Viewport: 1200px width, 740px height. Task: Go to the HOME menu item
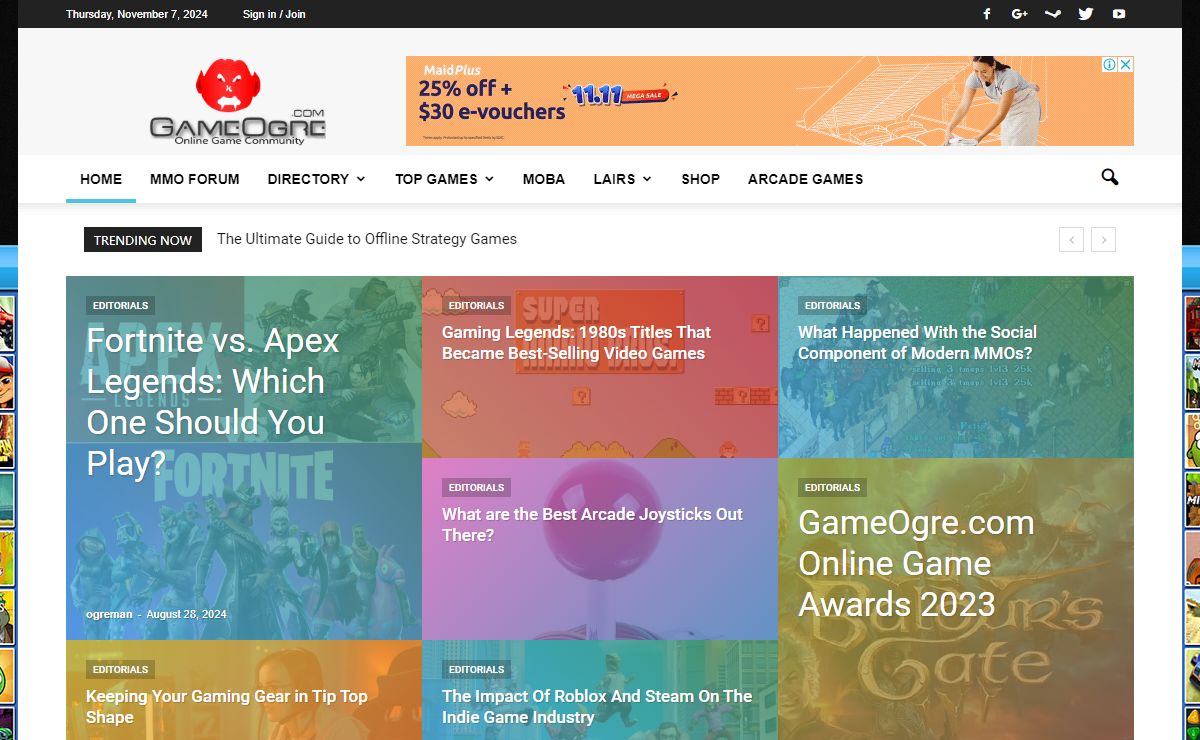coord(101,179)
